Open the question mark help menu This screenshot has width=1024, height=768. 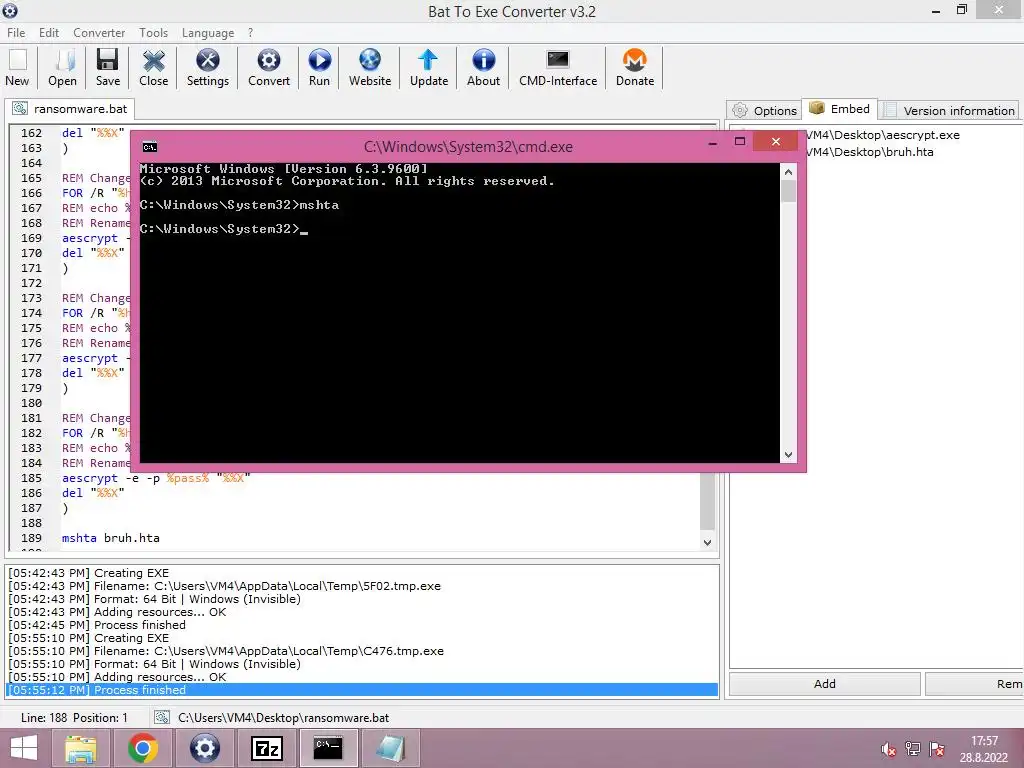point(250,33)
